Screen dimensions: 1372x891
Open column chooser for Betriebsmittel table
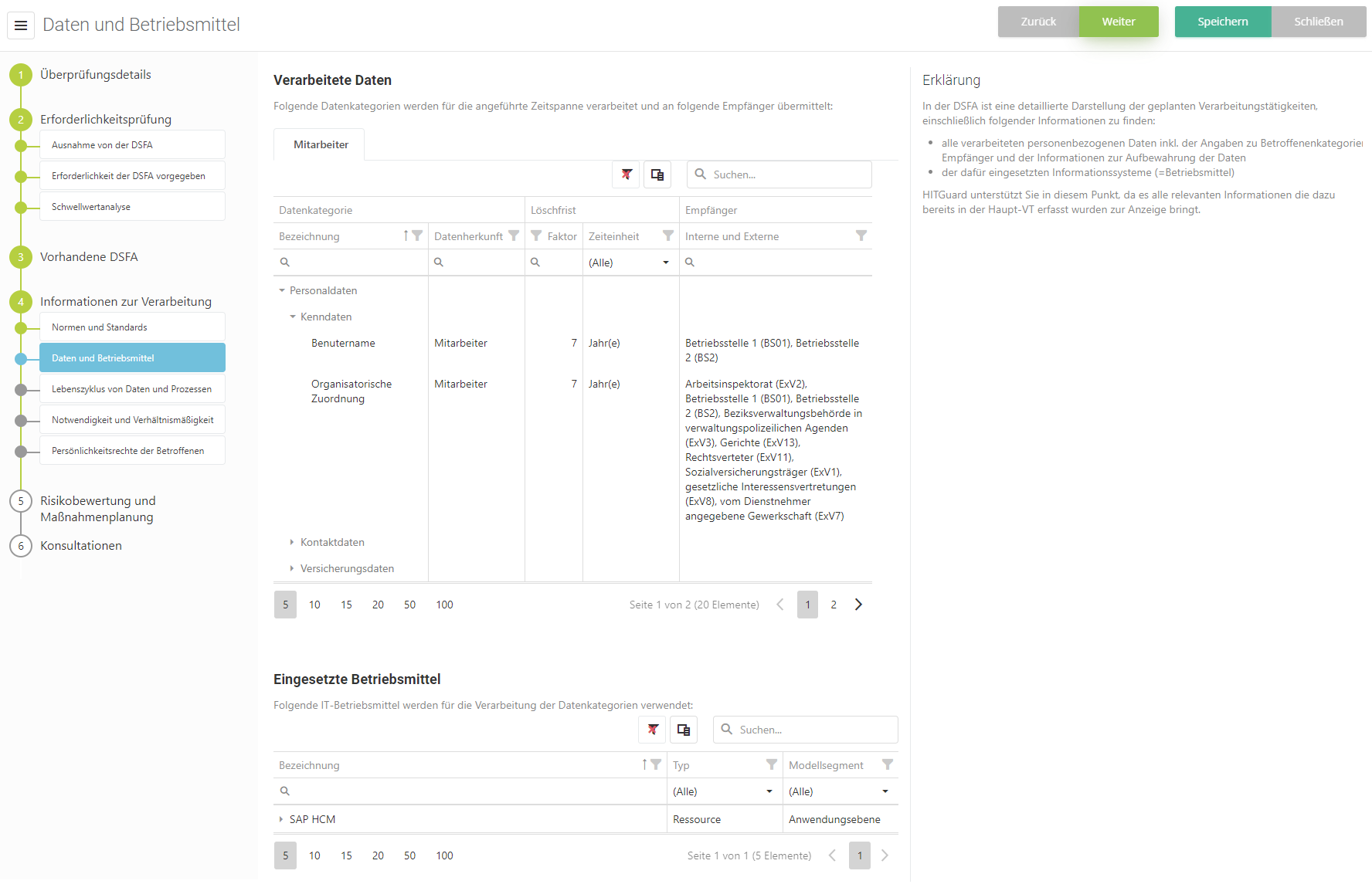point(684,730)
